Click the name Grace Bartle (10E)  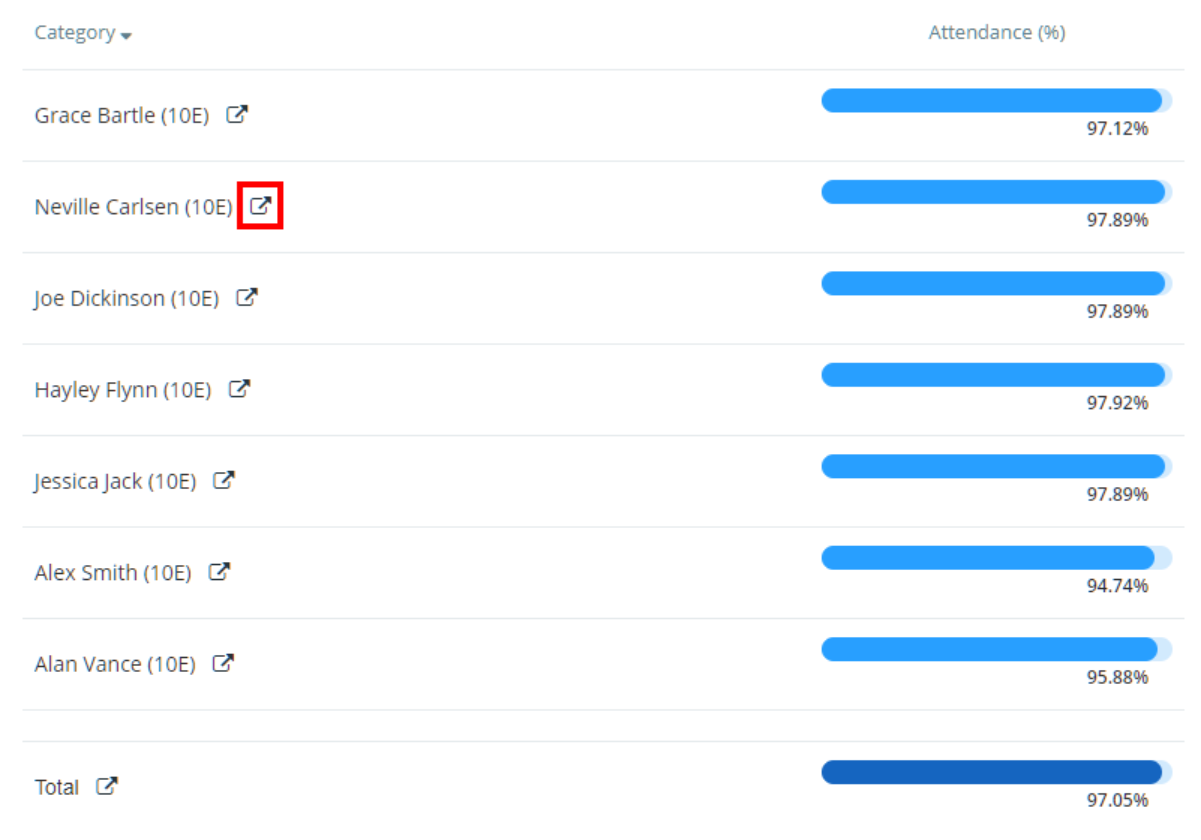point(121,115)
